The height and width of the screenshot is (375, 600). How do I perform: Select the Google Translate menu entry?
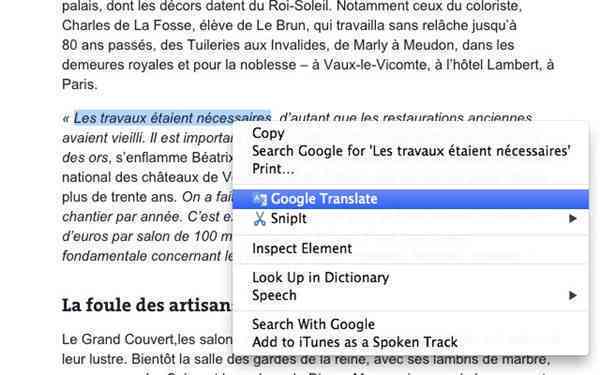[x=411, y=199]
